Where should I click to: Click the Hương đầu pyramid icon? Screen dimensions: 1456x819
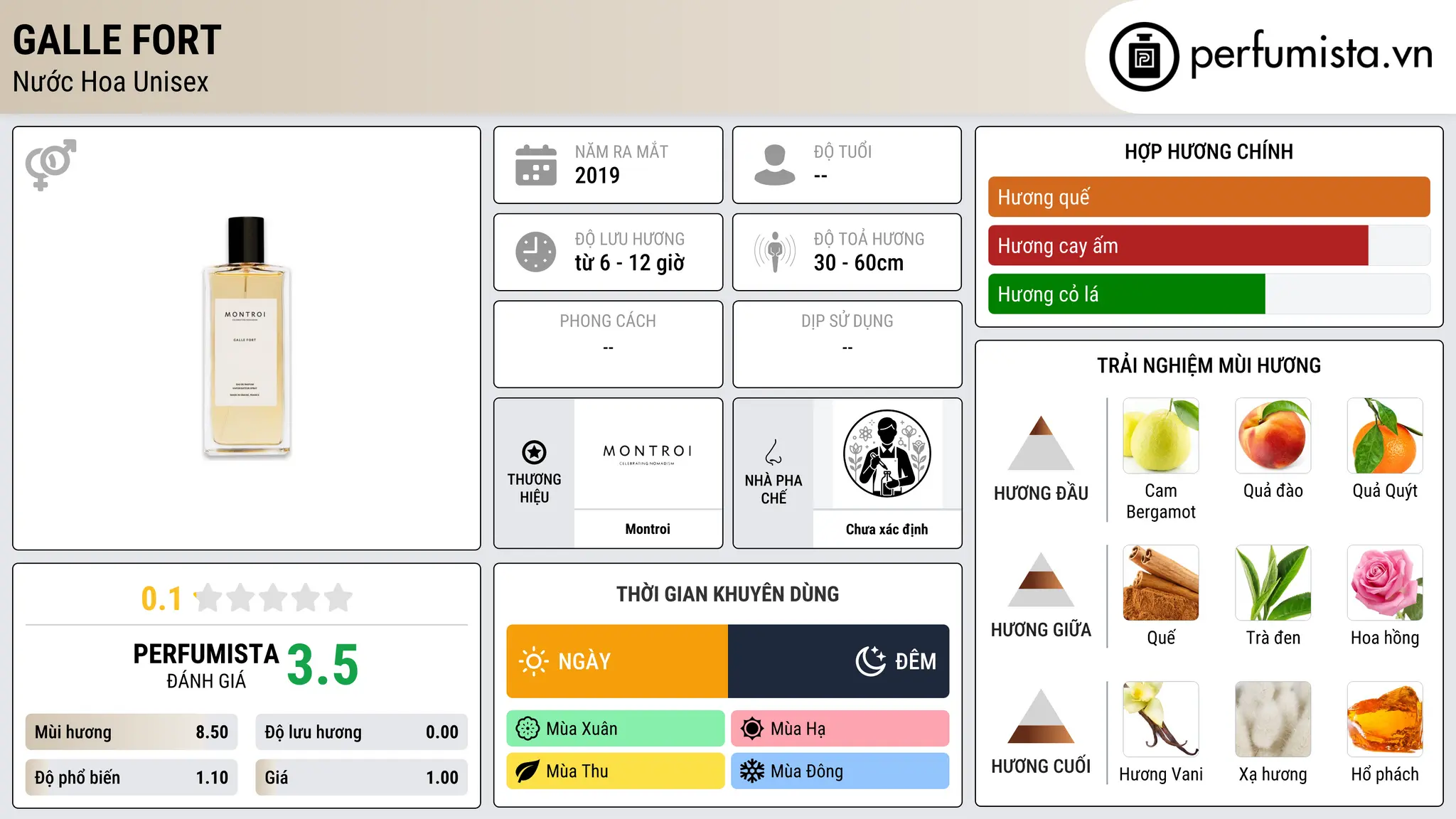pos(1041,443)
